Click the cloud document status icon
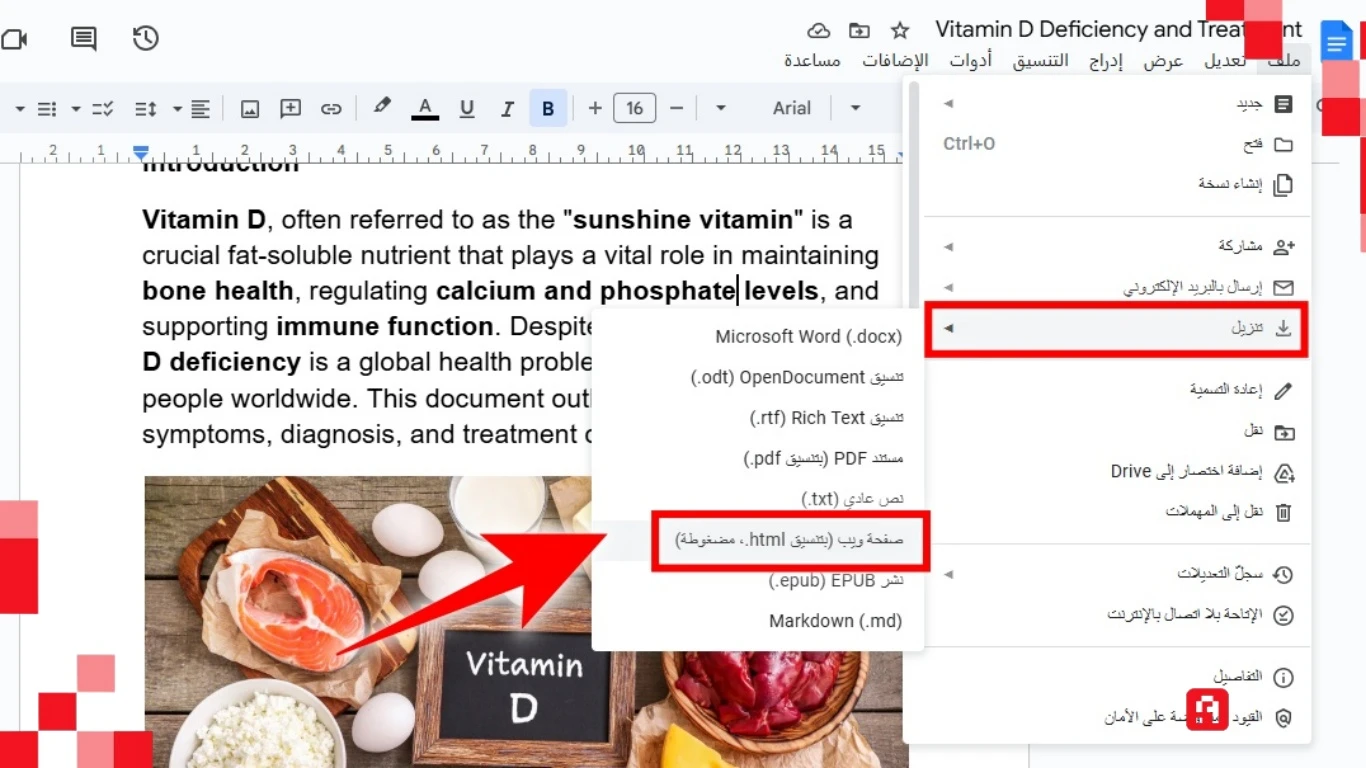 point(819,31)
